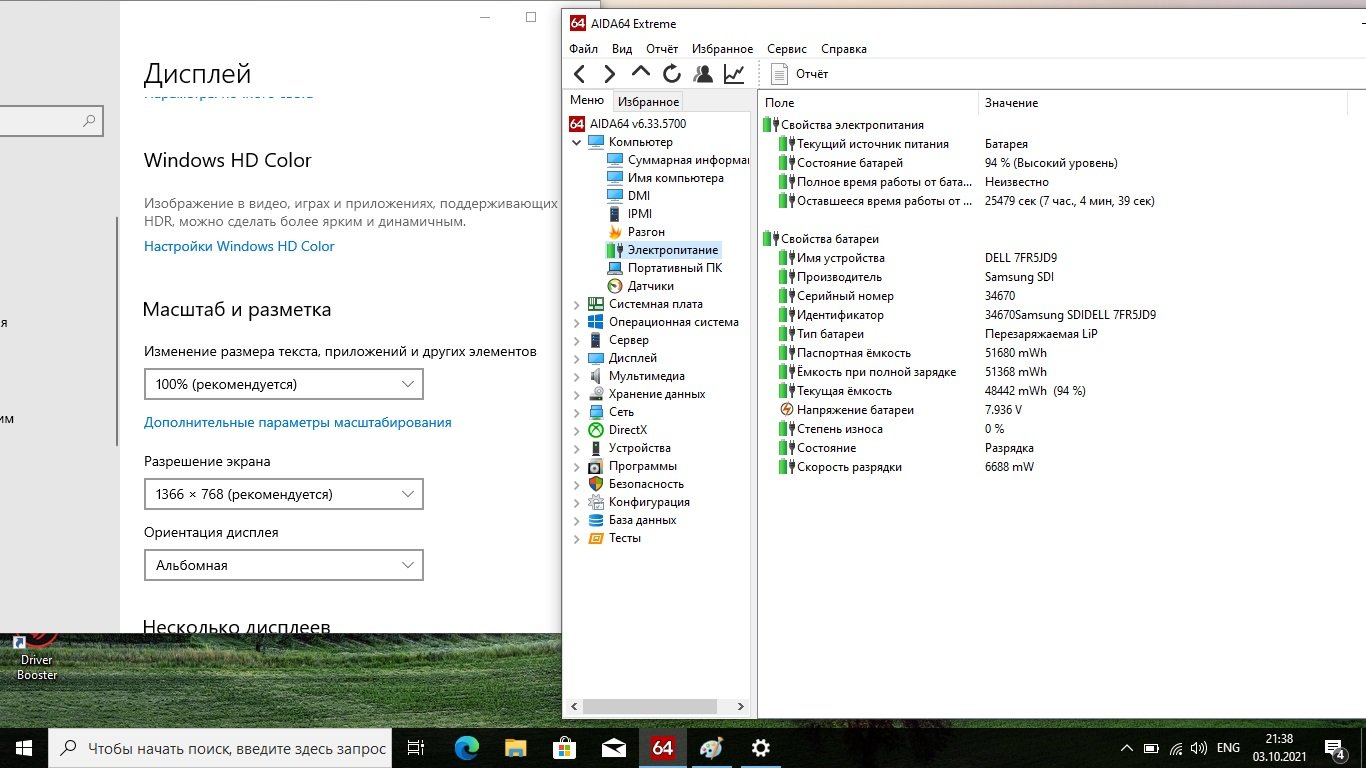The height and width of the screenshot is (768, 1366).
Task: Open the notification center icon
Action: (1335, 748)
